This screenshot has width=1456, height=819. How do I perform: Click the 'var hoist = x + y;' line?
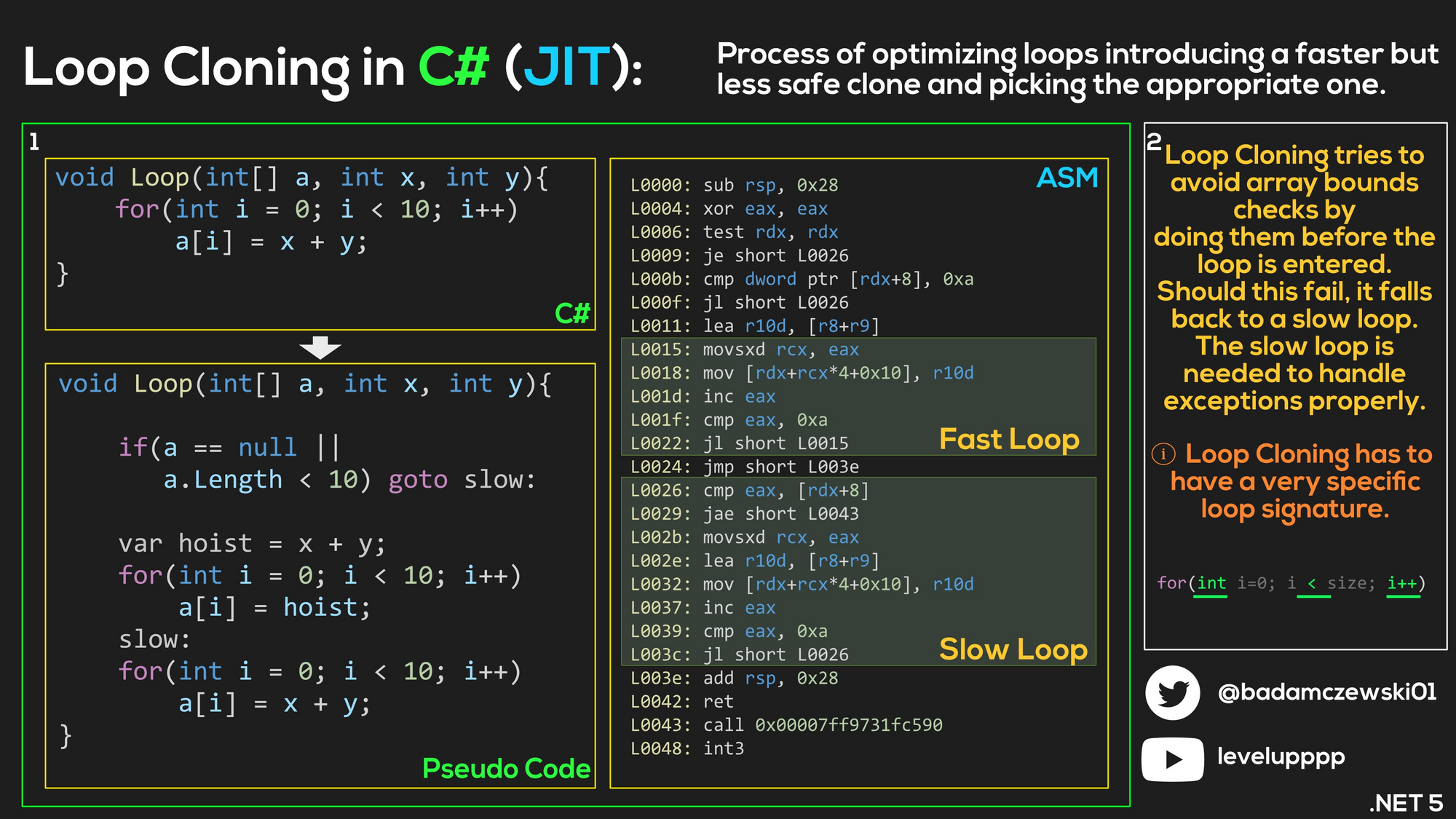coord(252,544)
